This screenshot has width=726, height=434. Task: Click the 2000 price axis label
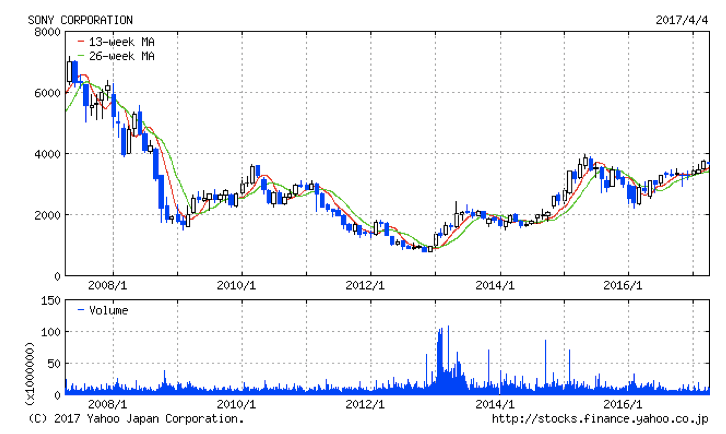47,215
